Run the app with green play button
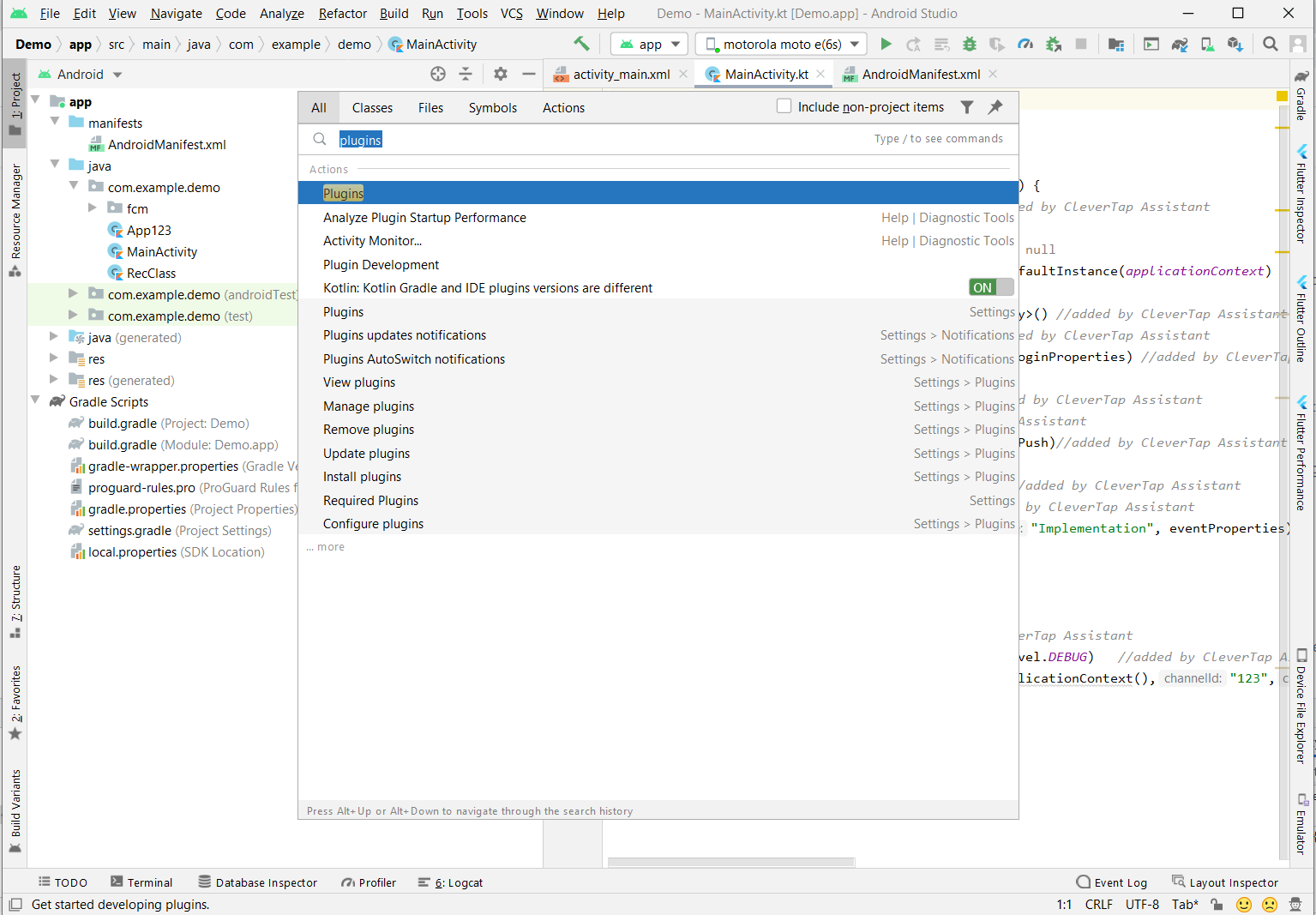 point(886,44)
